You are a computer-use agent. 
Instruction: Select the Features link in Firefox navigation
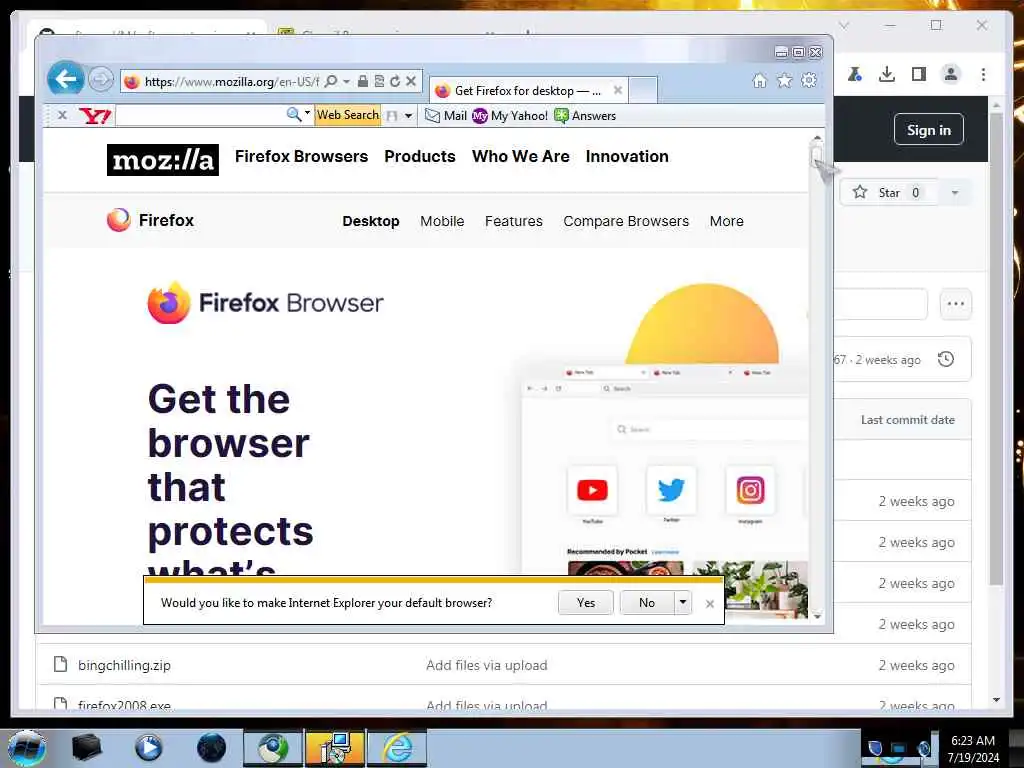point(513,221)
